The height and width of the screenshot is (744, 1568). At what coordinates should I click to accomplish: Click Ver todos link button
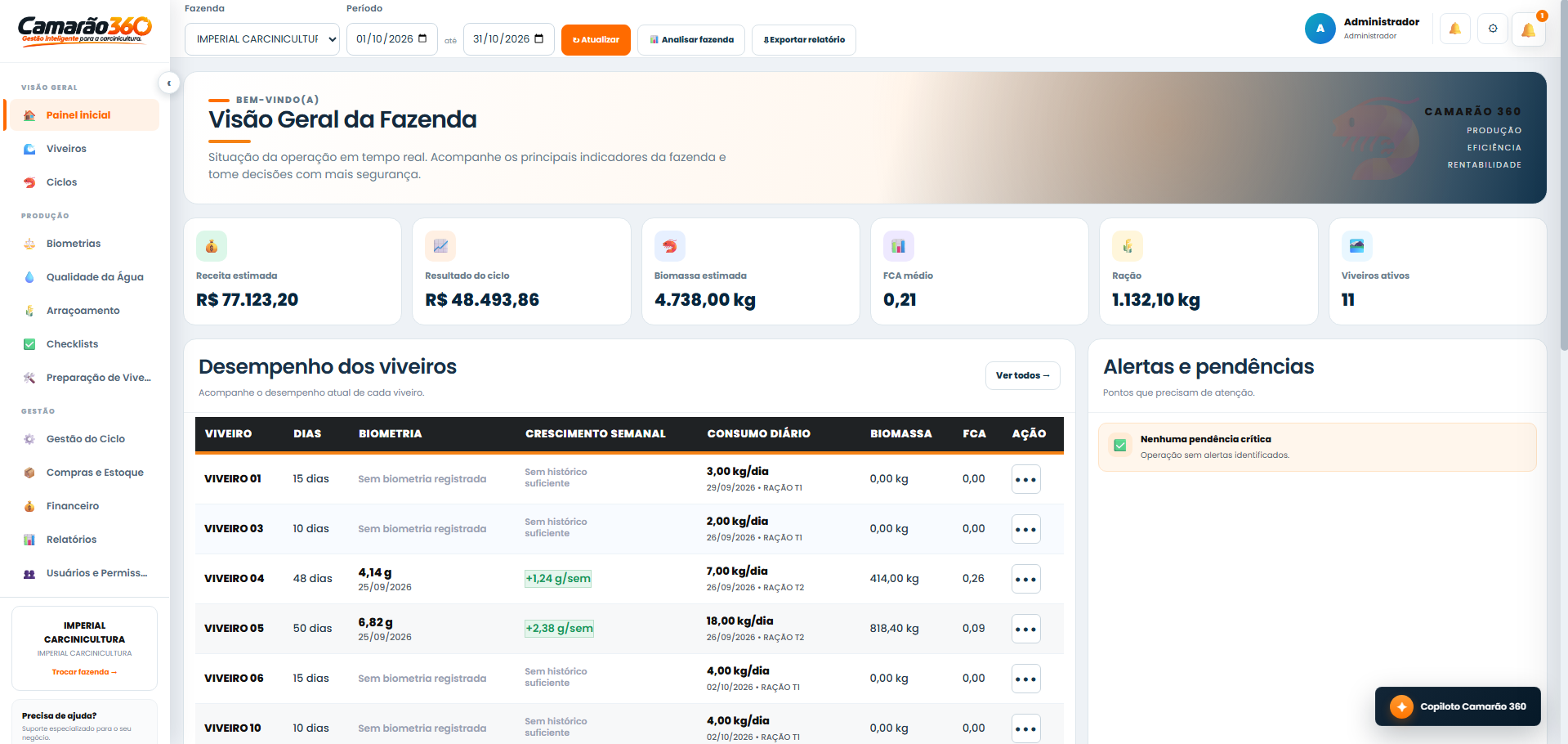tap(1023, 375)
